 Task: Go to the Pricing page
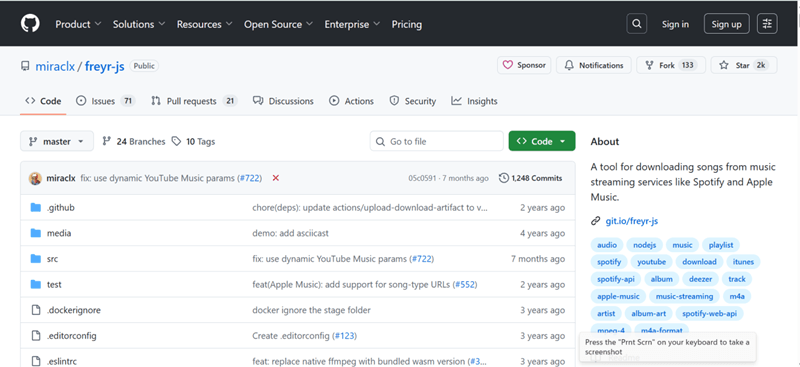407,24
